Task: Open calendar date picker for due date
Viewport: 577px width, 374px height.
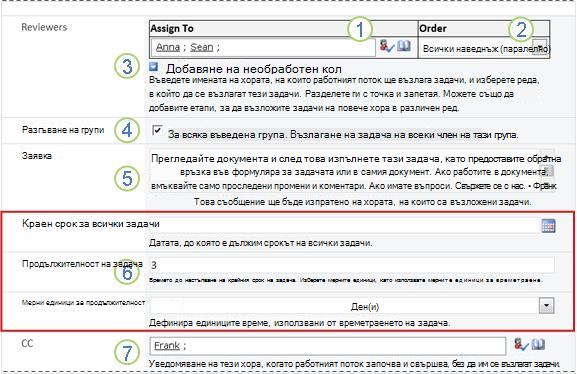Action: click(x=548, y=226)
